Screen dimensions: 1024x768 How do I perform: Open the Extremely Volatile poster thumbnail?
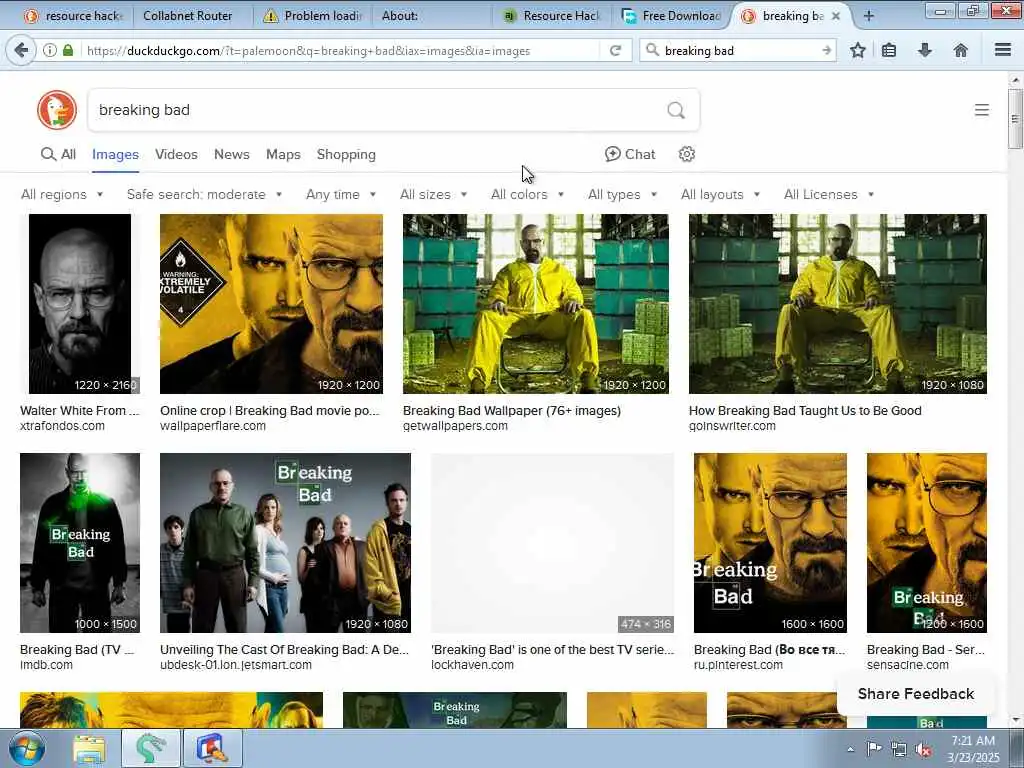coord(272,304)
